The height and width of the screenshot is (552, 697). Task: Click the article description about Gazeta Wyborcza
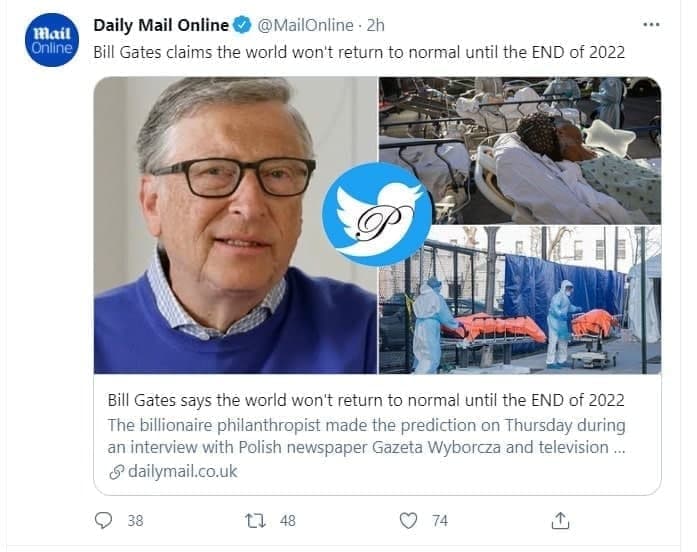pyautogui.click(x=366, y=436)
